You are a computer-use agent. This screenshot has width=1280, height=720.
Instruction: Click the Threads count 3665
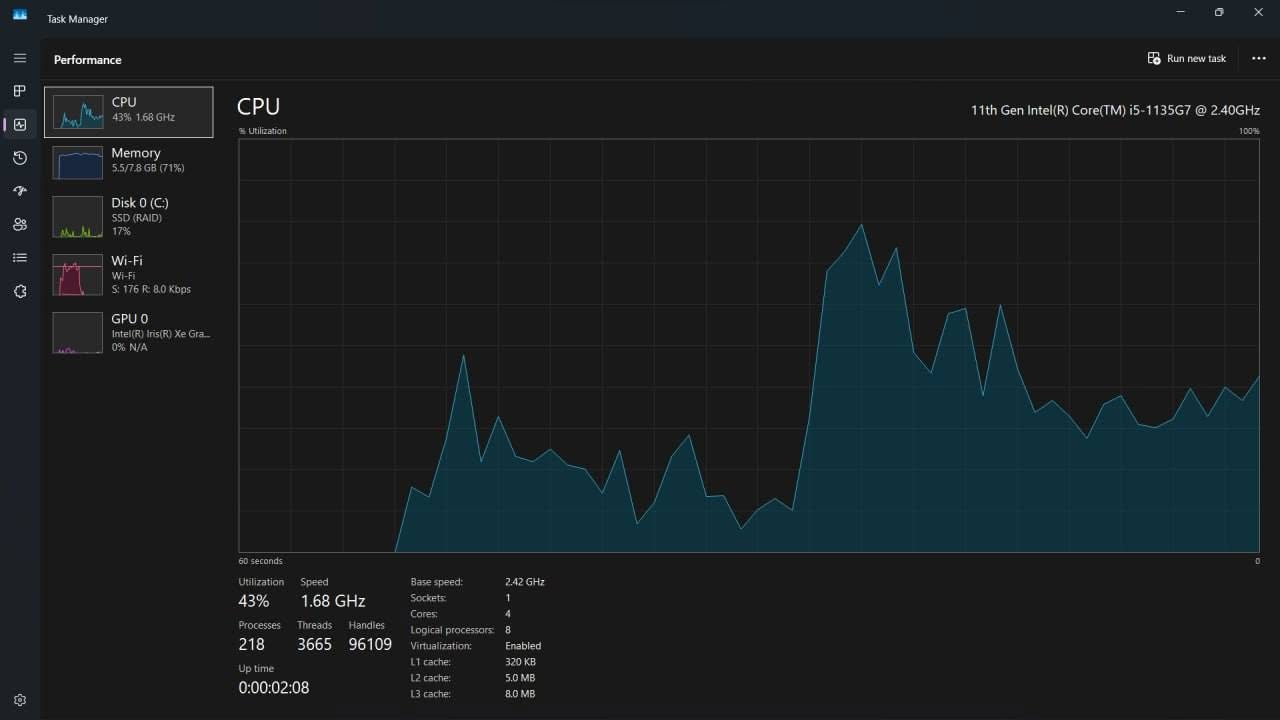[x=314, y=644]
